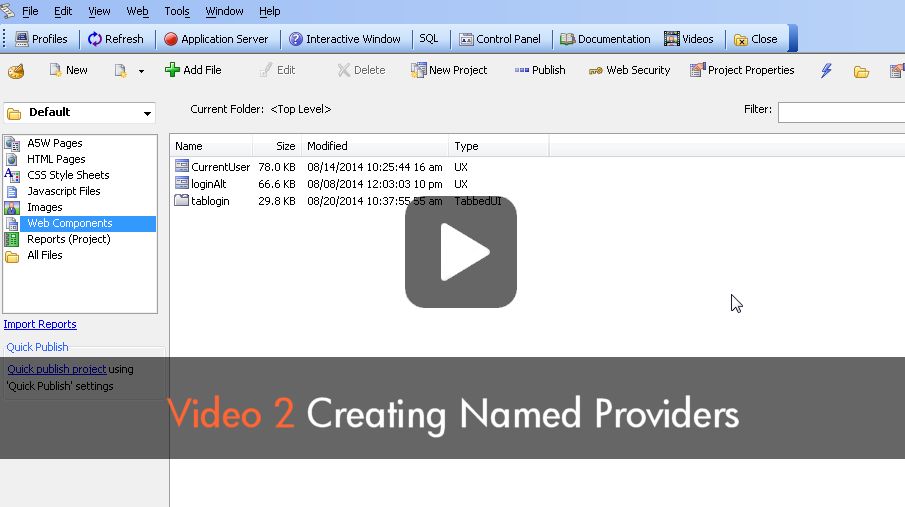Open the Control Panel
905x507 pixels.
click(x=500, y=39)
